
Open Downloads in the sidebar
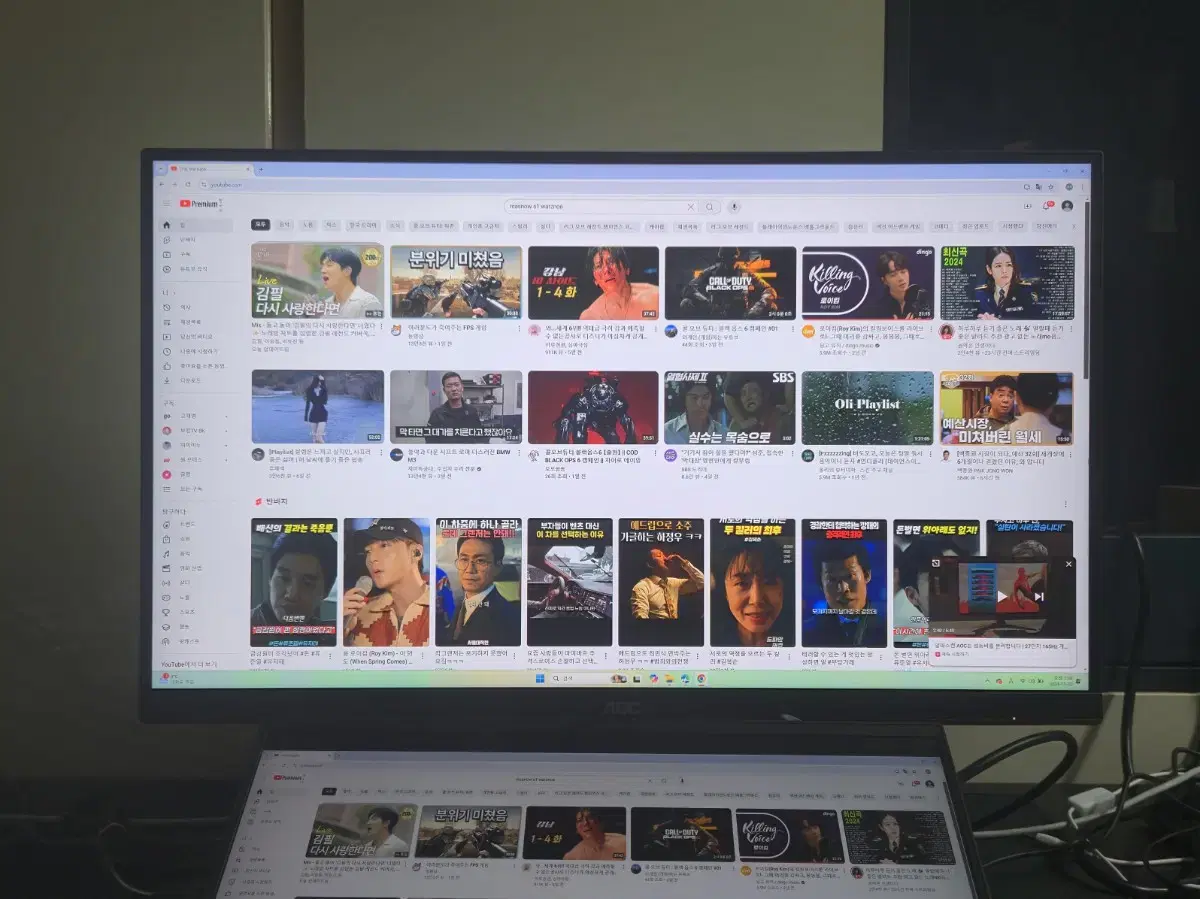(x=193, y=380)
